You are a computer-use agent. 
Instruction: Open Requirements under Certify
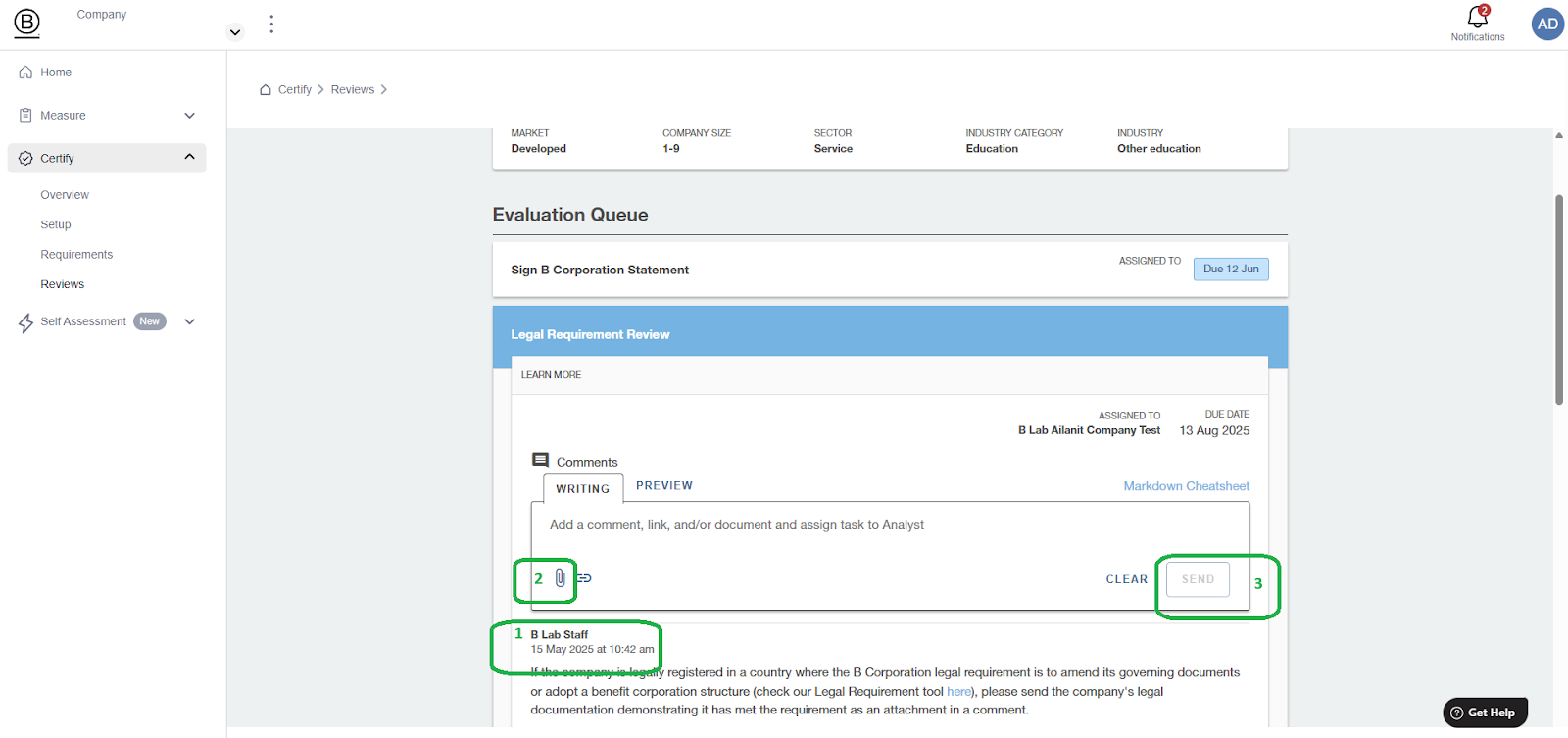coord(76,255)
